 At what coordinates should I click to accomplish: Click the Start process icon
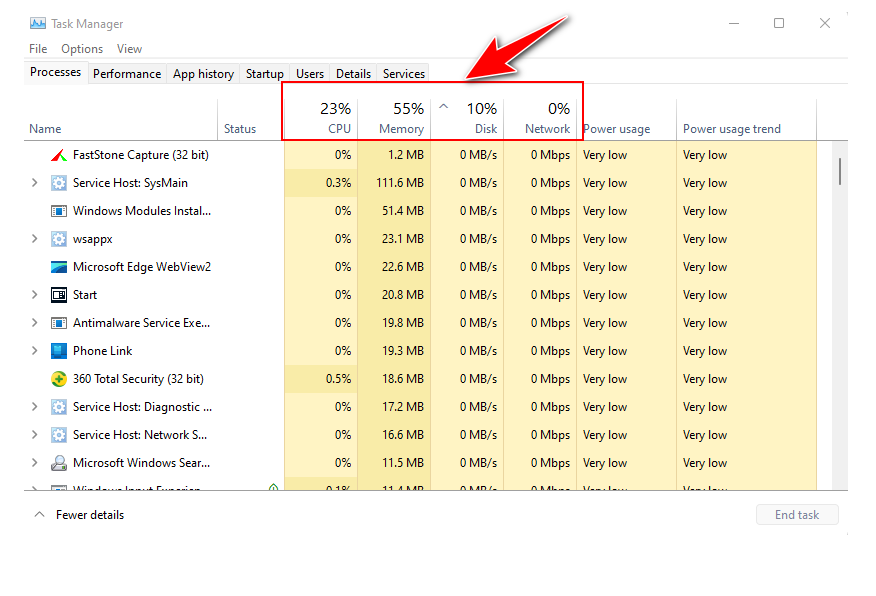point(59,295)
